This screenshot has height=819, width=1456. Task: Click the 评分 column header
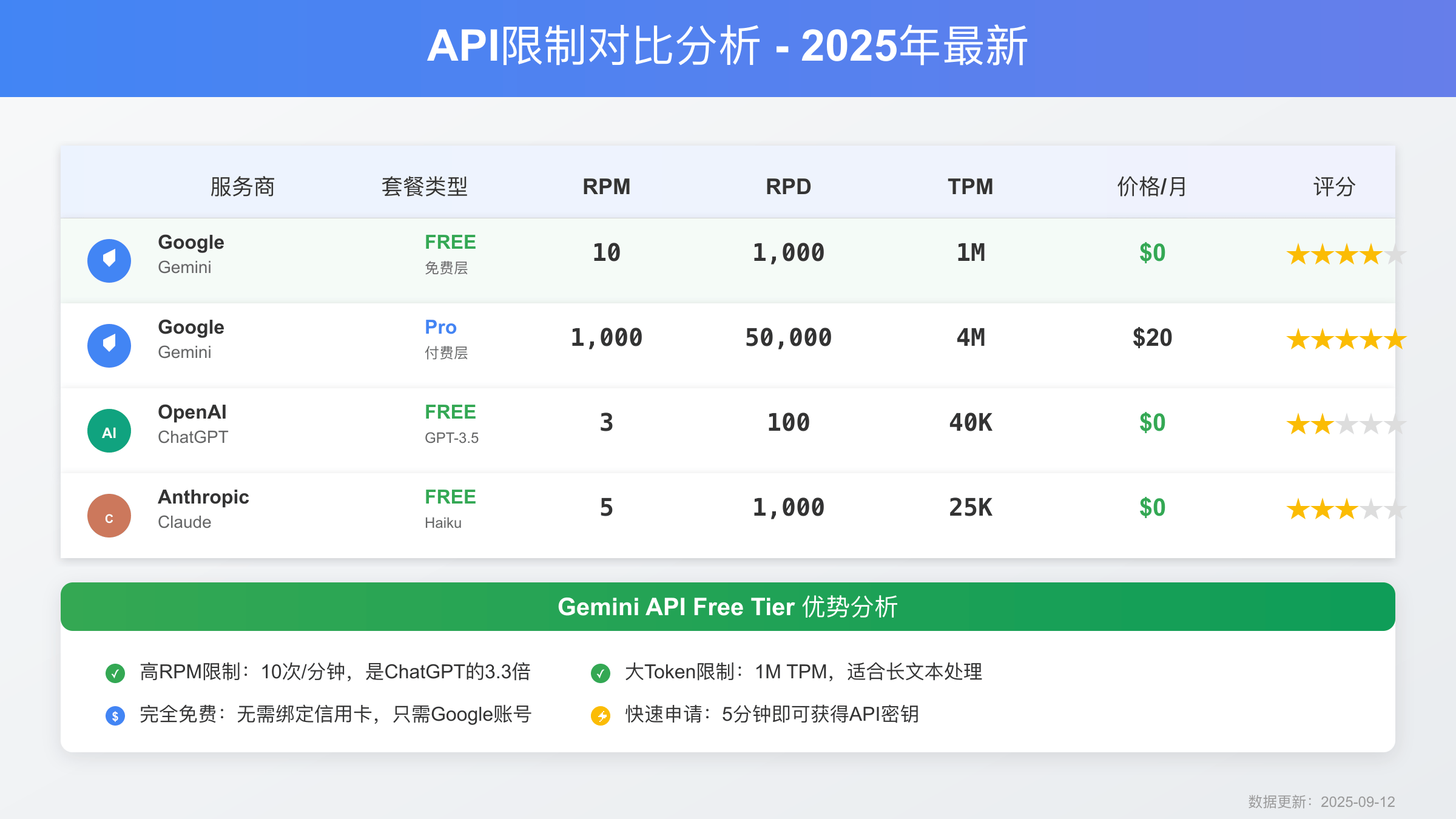click(1335, 186)
